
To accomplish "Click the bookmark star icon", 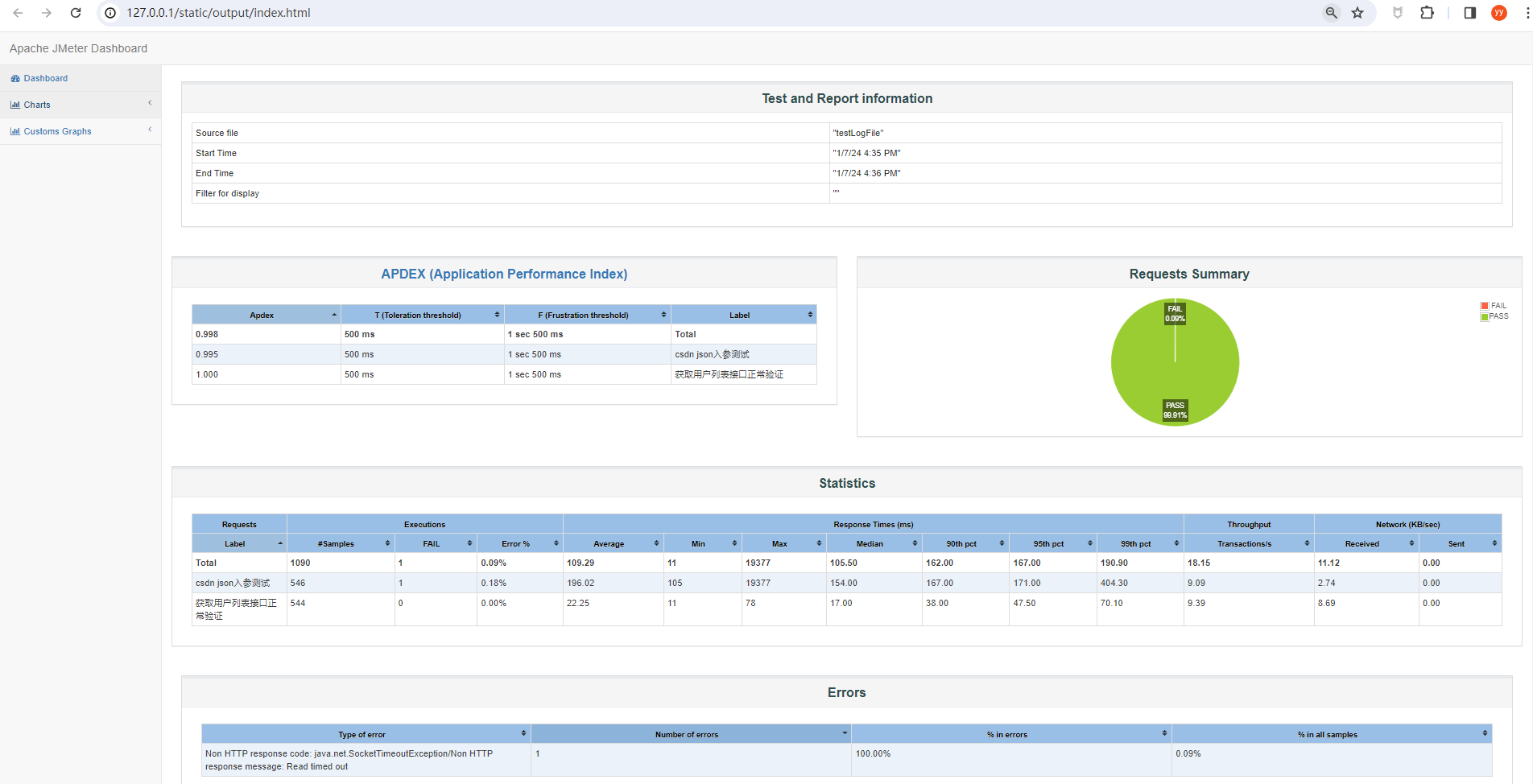I will 1357,13.
